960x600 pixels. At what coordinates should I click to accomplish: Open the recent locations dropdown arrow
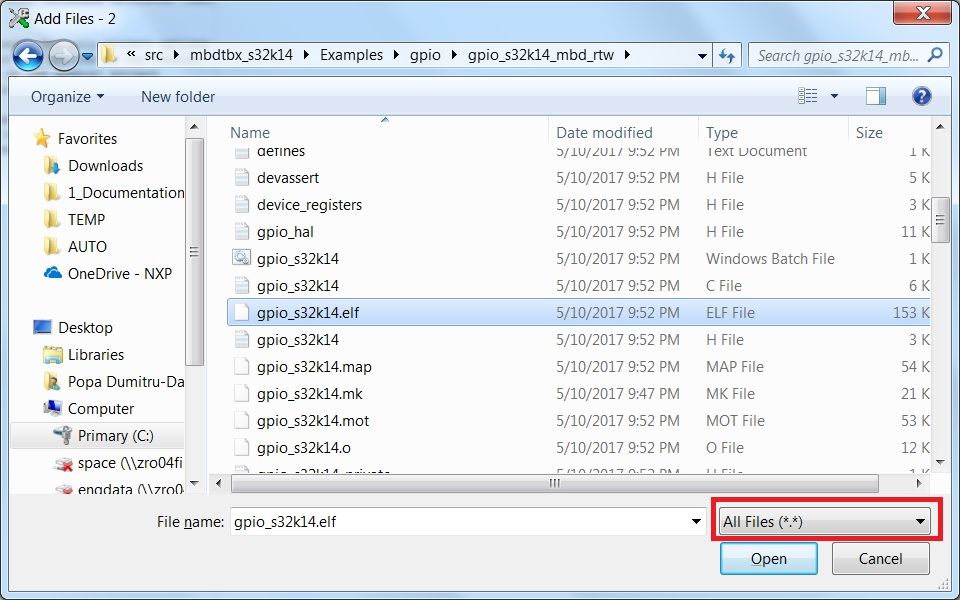point(88,56)
